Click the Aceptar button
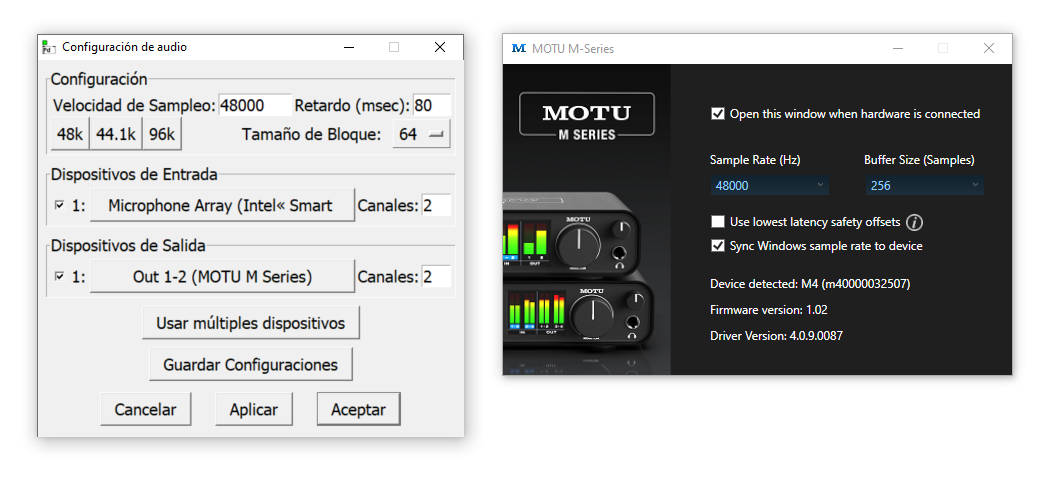The width and height of the screenshot is (1059, 480). click(x=359, y=409)
